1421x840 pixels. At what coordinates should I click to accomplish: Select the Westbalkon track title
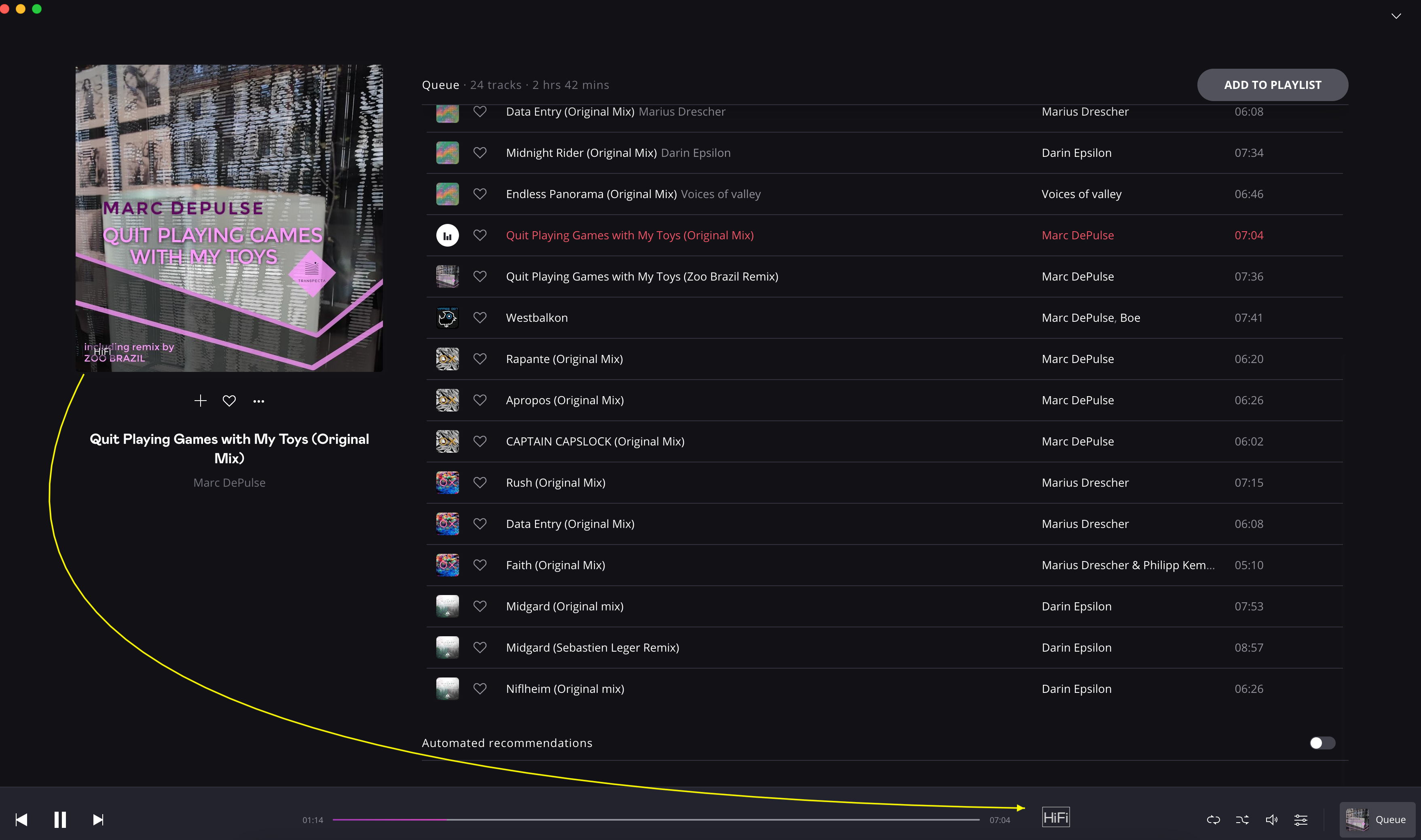coord(537,318)
